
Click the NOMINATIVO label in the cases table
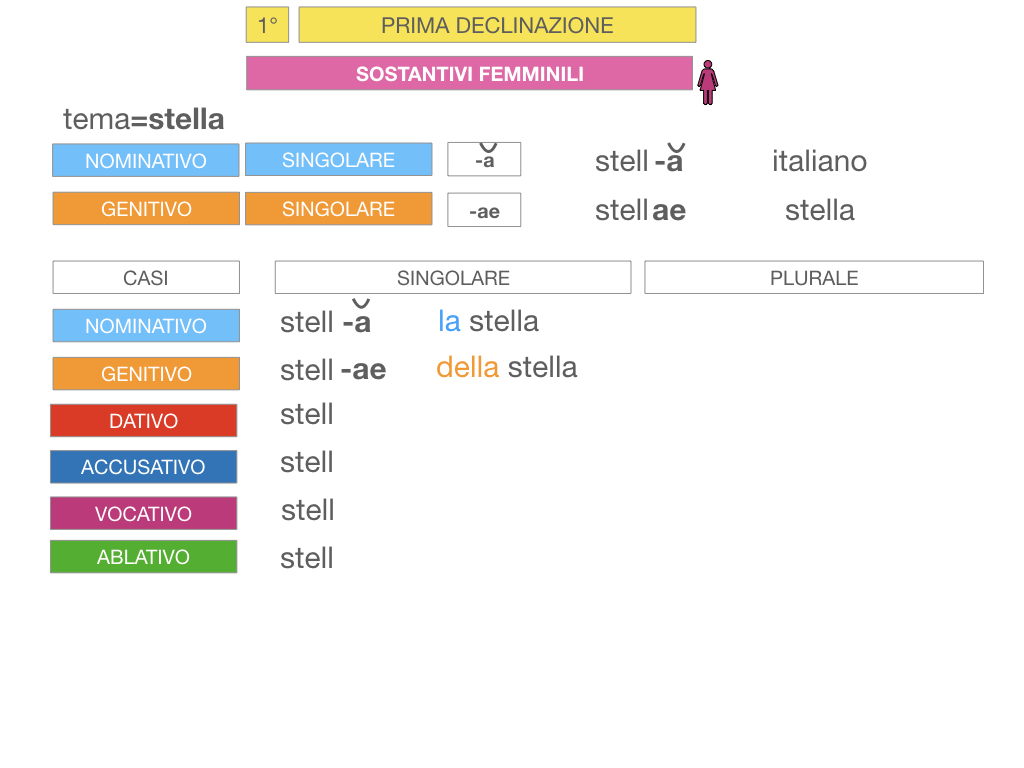(x=146, y=326)
